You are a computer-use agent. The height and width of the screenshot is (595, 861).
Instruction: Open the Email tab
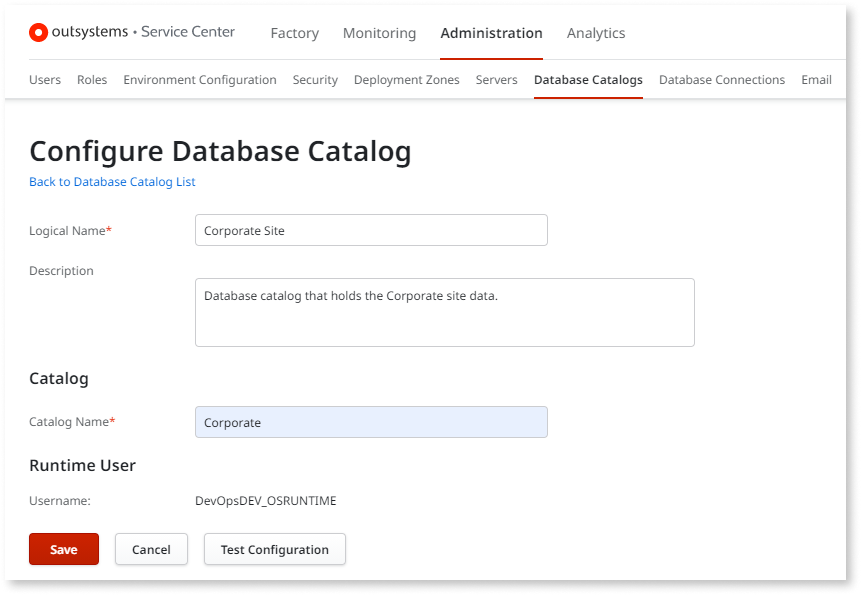[x=816, y=80]
